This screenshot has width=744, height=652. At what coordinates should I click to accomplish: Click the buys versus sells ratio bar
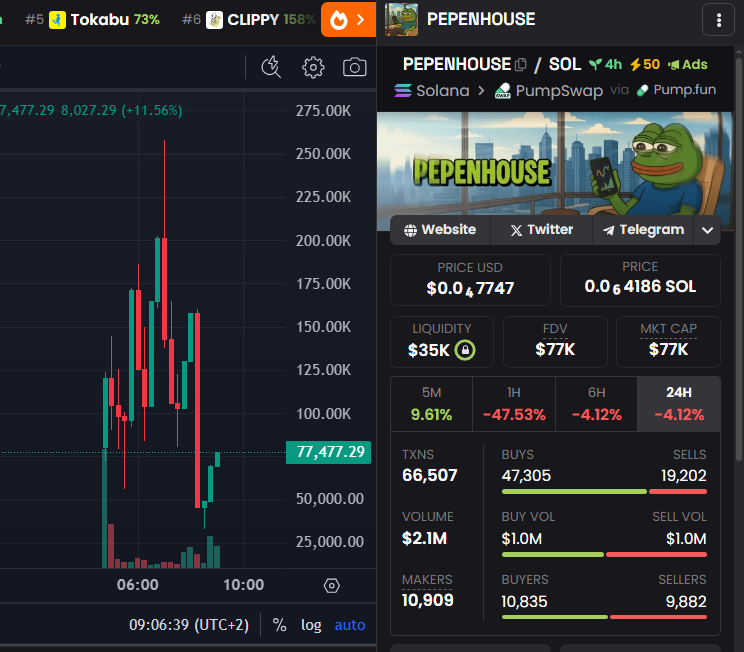point(604,492)
